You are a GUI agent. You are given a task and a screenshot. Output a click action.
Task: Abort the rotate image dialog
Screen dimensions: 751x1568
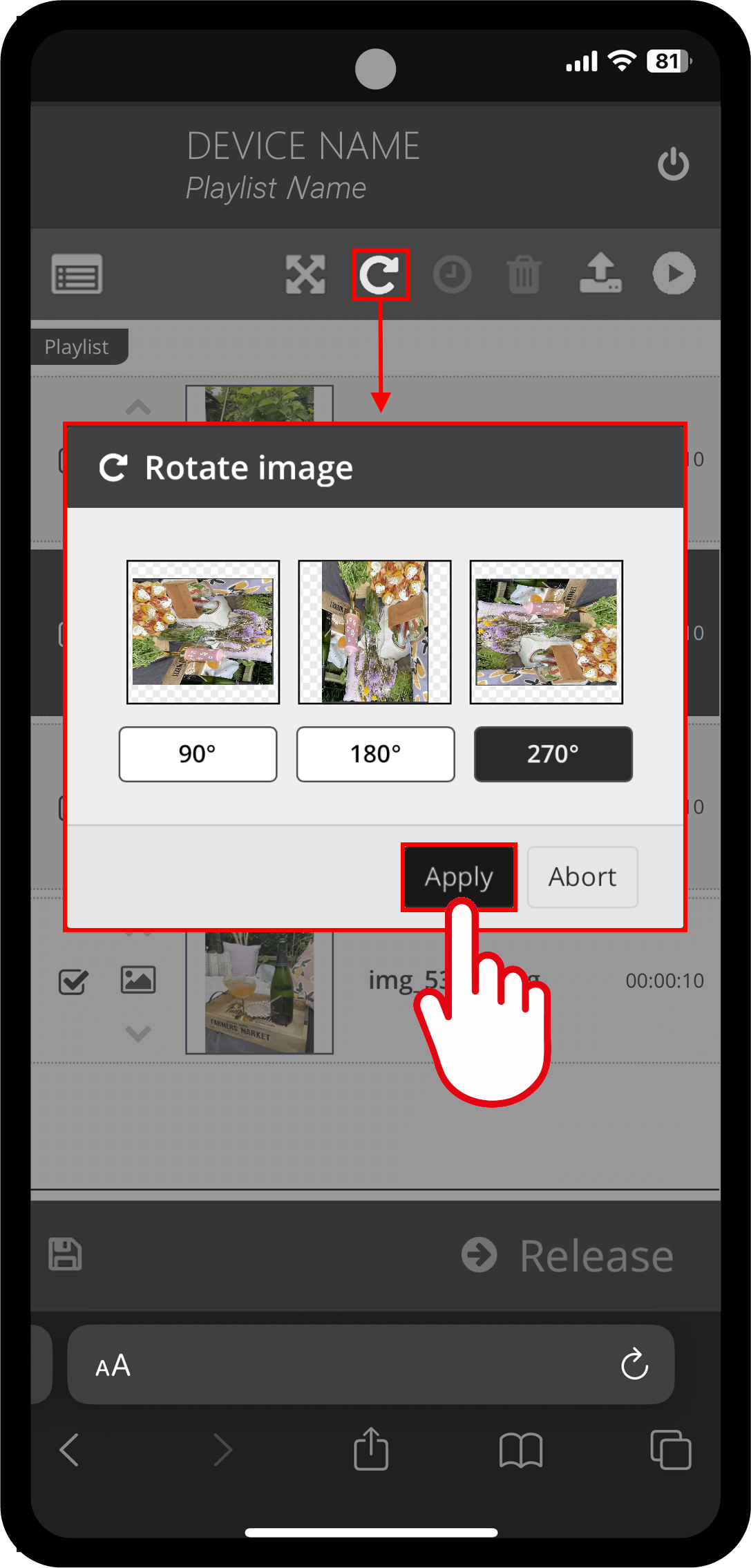pyautogui.click(x=582, y=877)
